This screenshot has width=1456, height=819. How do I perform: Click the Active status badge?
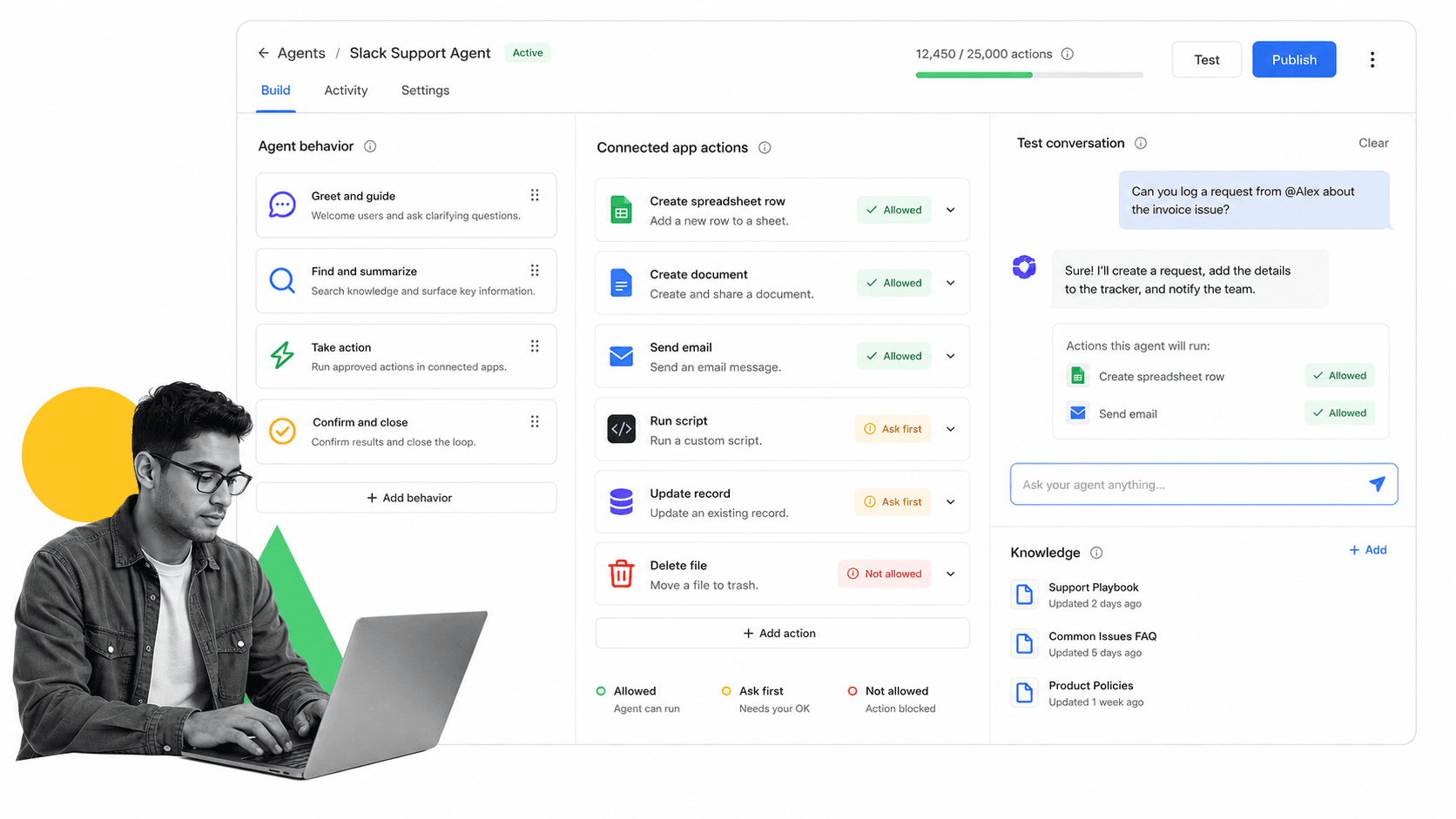tap(528, 53)
